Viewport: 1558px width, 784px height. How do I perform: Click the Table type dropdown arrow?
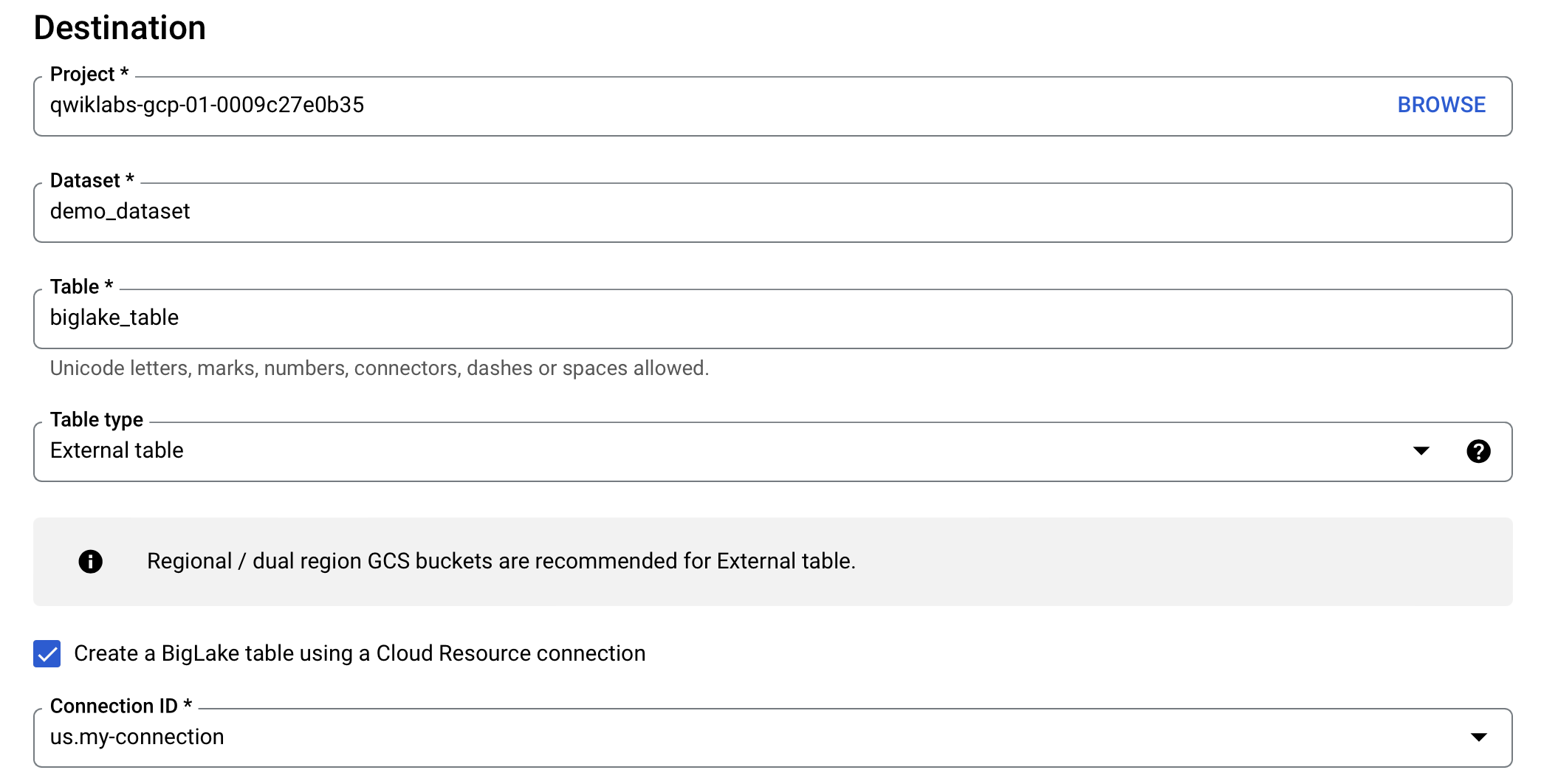coord(1421,451)
